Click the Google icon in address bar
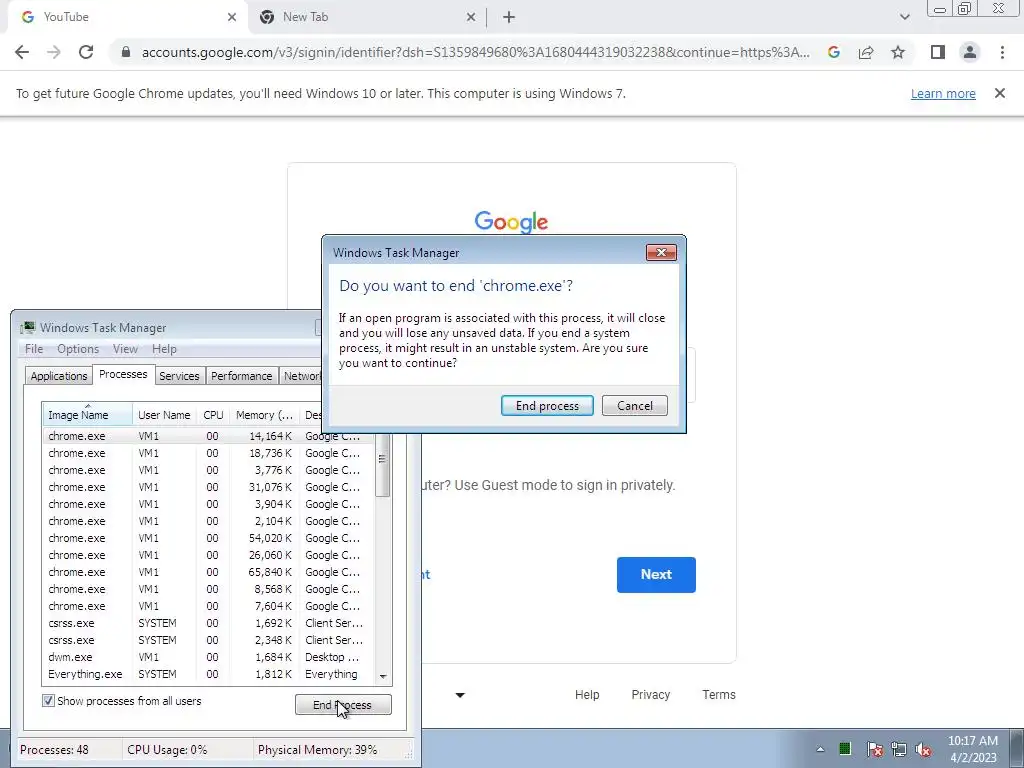This screenshot has width=1024, height=768. pyautogui.click(x=833, y=52)
